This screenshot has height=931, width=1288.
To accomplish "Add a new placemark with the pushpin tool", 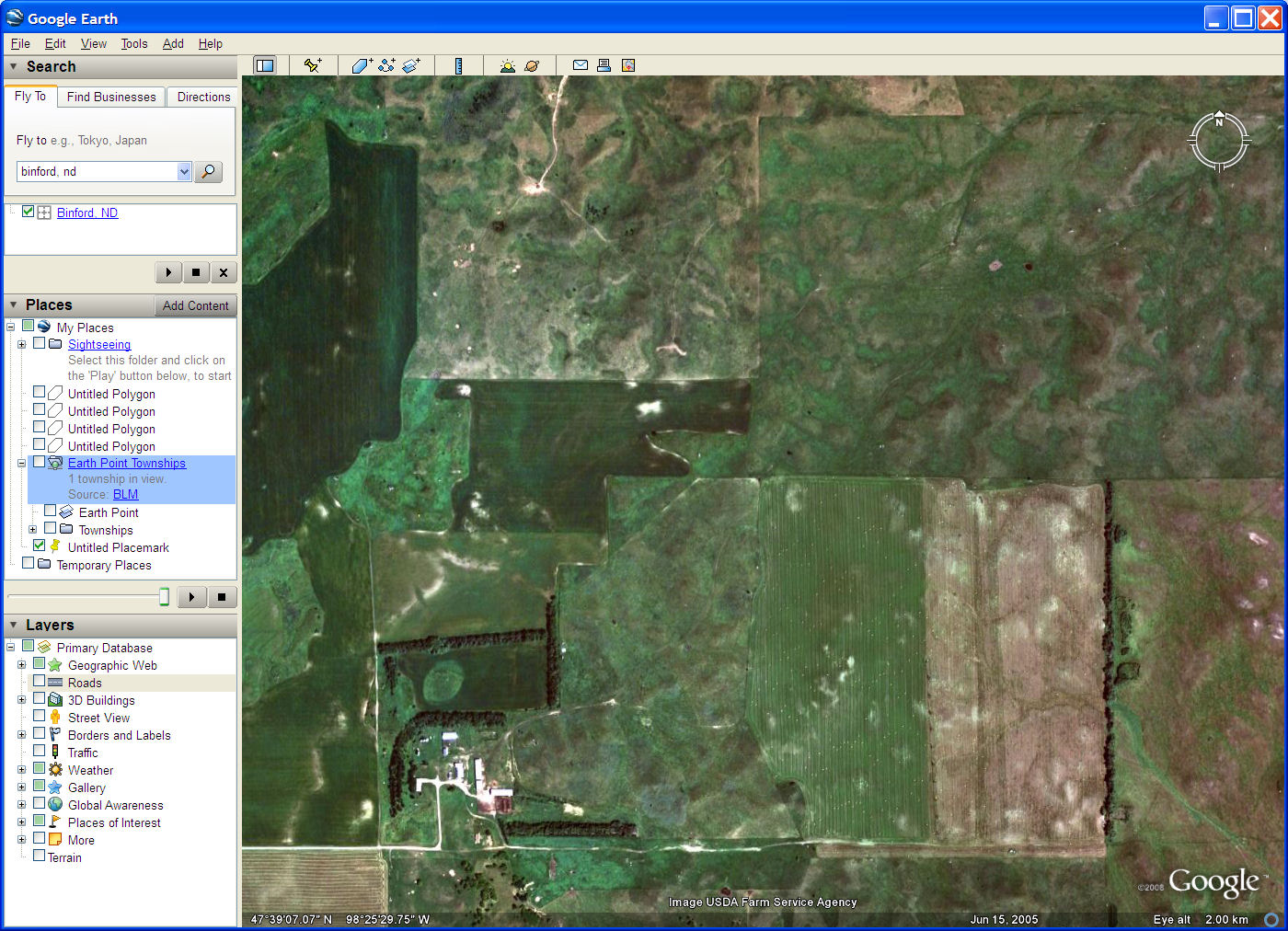I will (314, 65).
